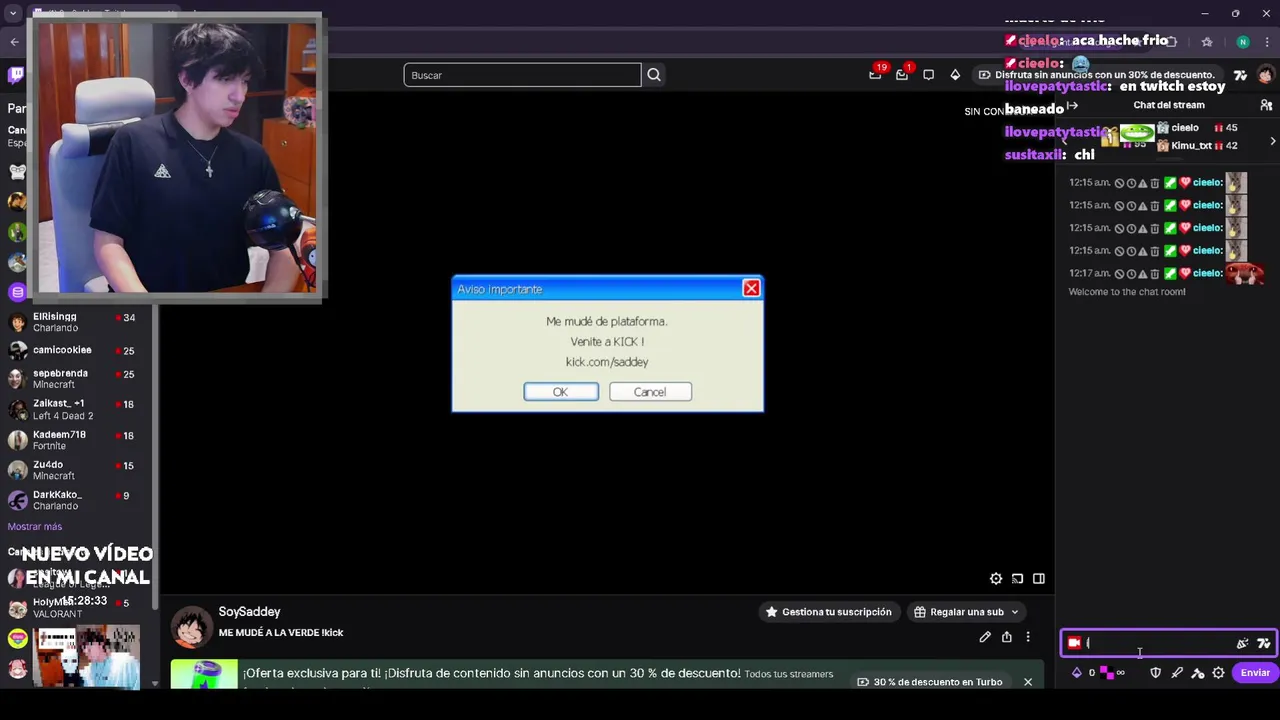The image size is (1280, 720).
Task: Close the Aviso importante dialog
Action: point(751,288)
